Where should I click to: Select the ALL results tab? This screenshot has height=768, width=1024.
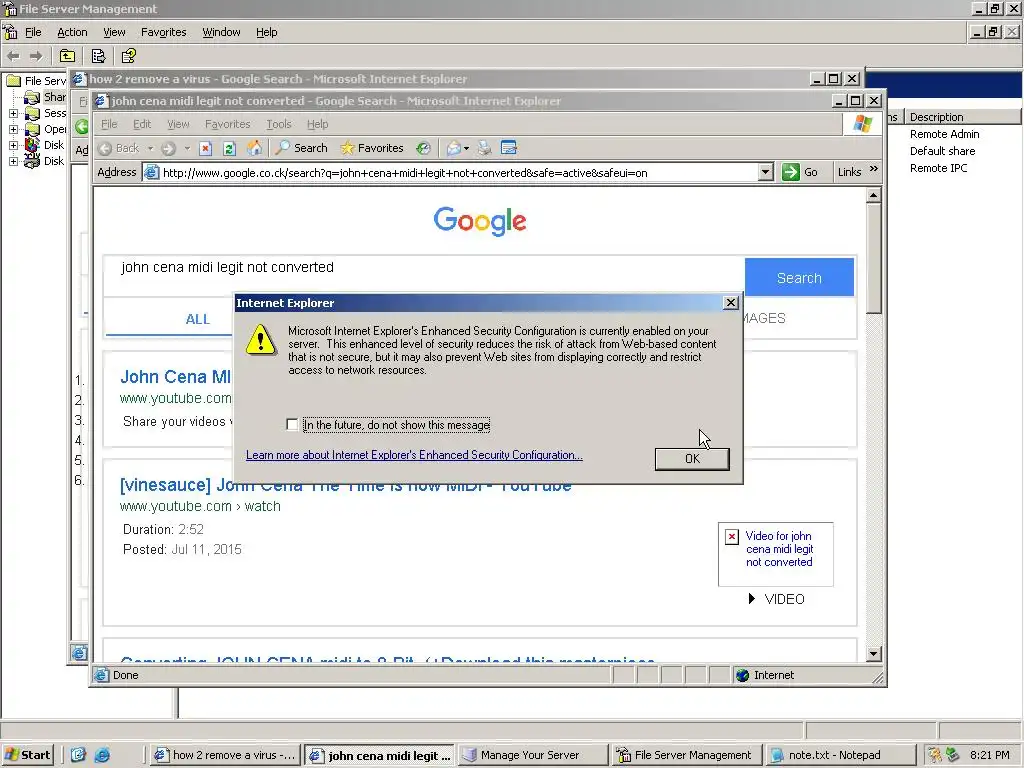click(x=197, y=319)
